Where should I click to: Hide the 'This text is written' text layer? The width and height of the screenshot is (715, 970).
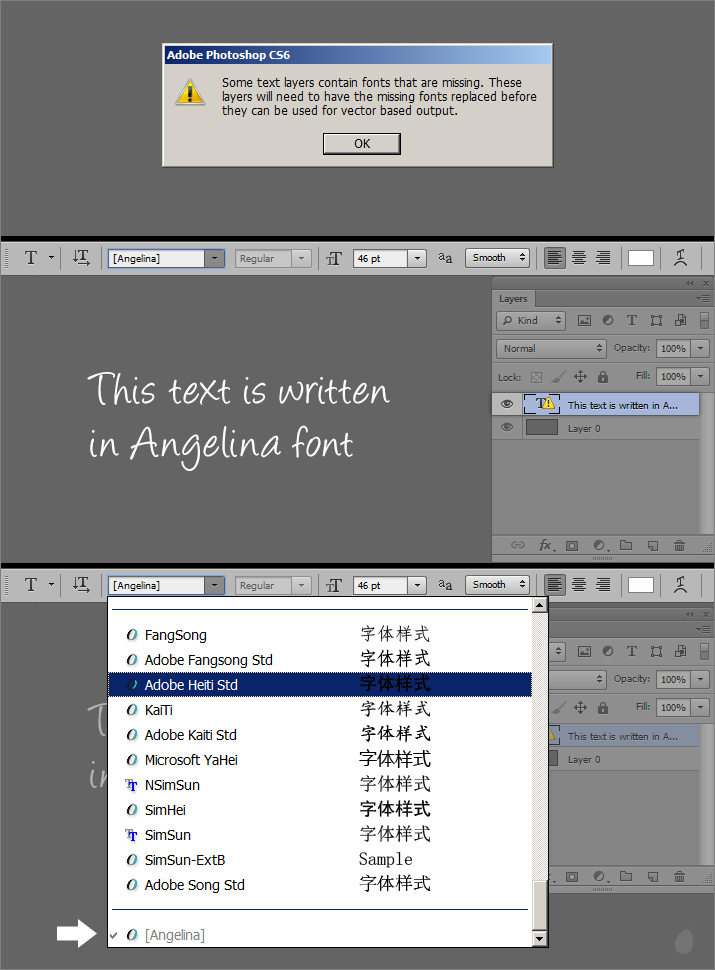508,404
